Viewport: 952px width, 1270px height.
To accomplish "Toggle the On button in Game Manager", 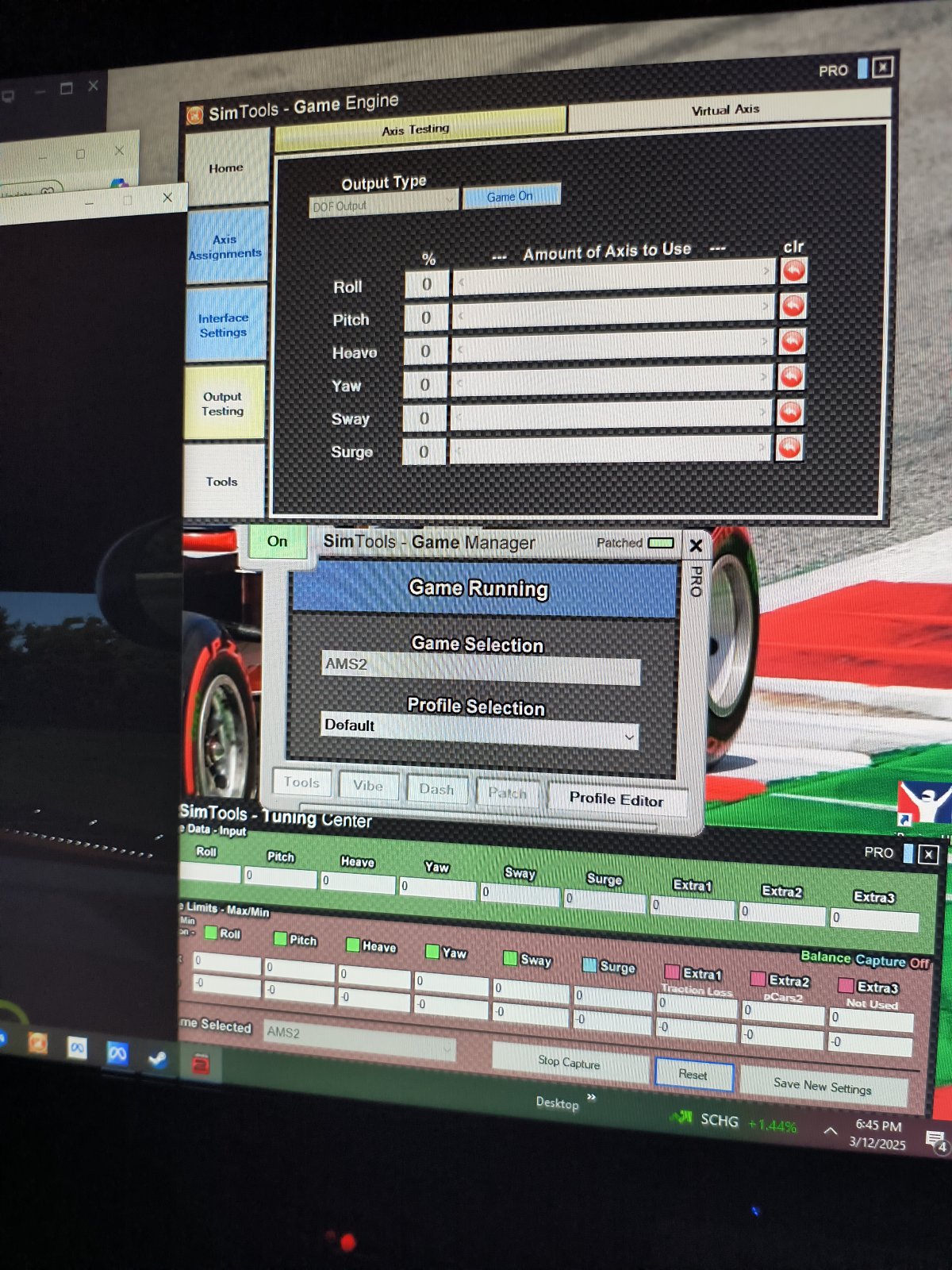I will [x=277, y=541].
